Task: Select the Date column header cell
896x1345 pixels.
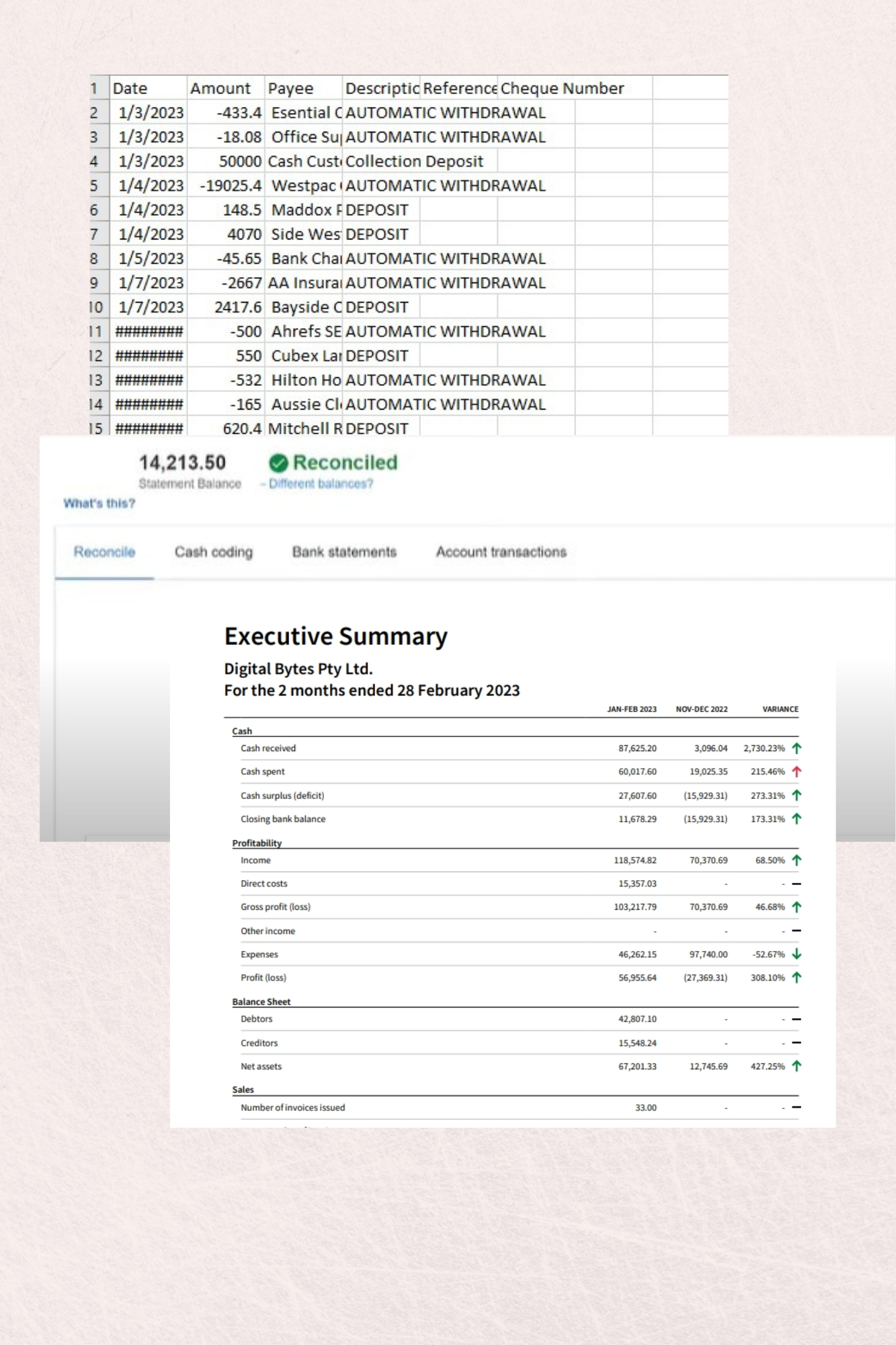Action: coord(149,88)
